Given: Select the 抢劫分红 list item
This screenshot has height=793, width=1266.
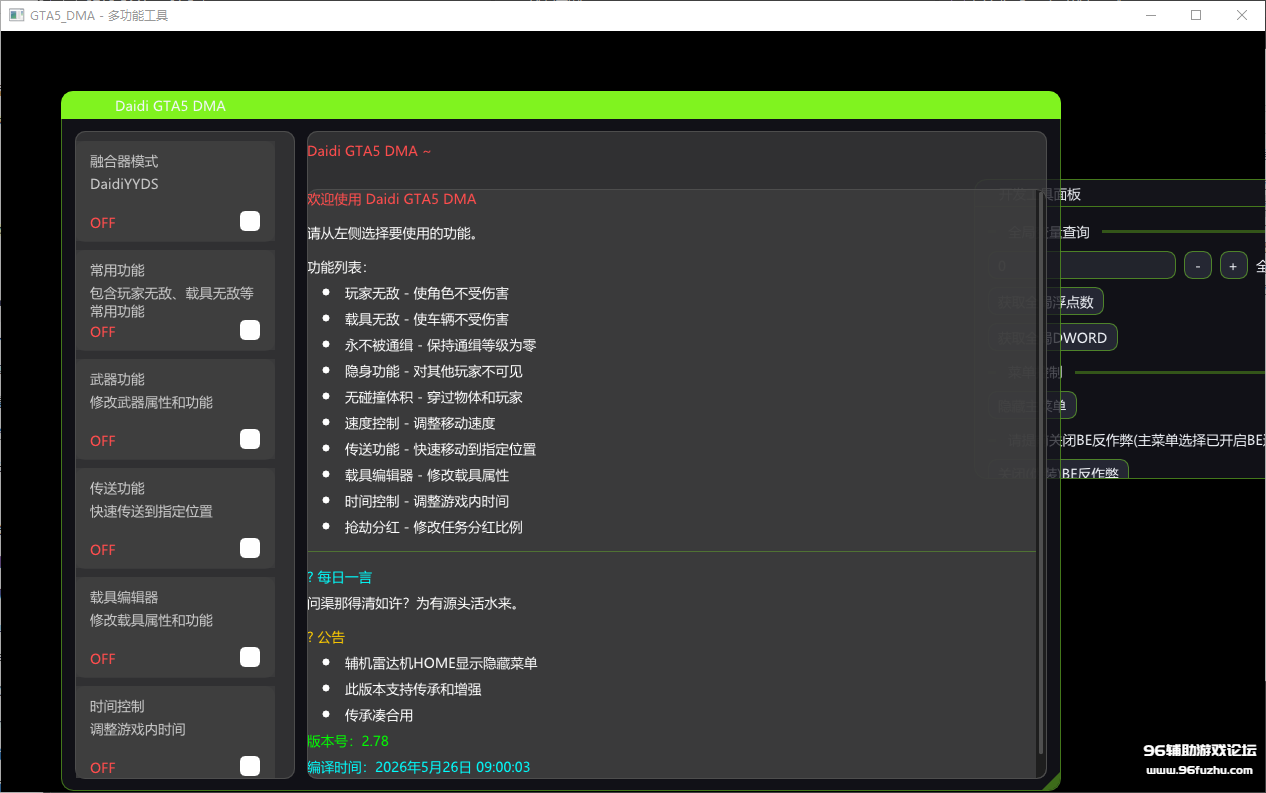Looking at the screenshot, I should point(434,527).
